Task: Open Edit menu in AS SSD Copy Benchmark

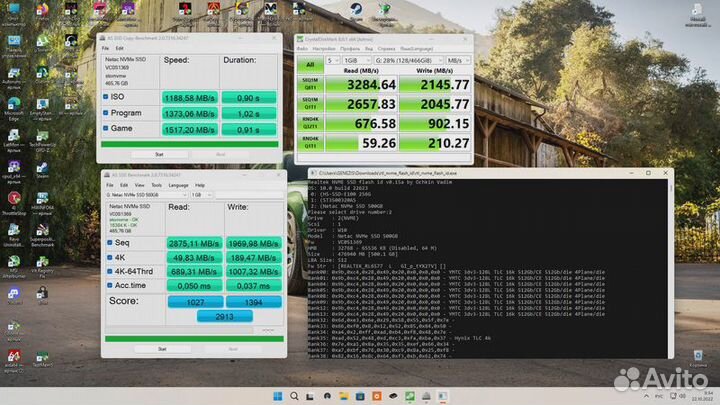Action: [119, 48]
